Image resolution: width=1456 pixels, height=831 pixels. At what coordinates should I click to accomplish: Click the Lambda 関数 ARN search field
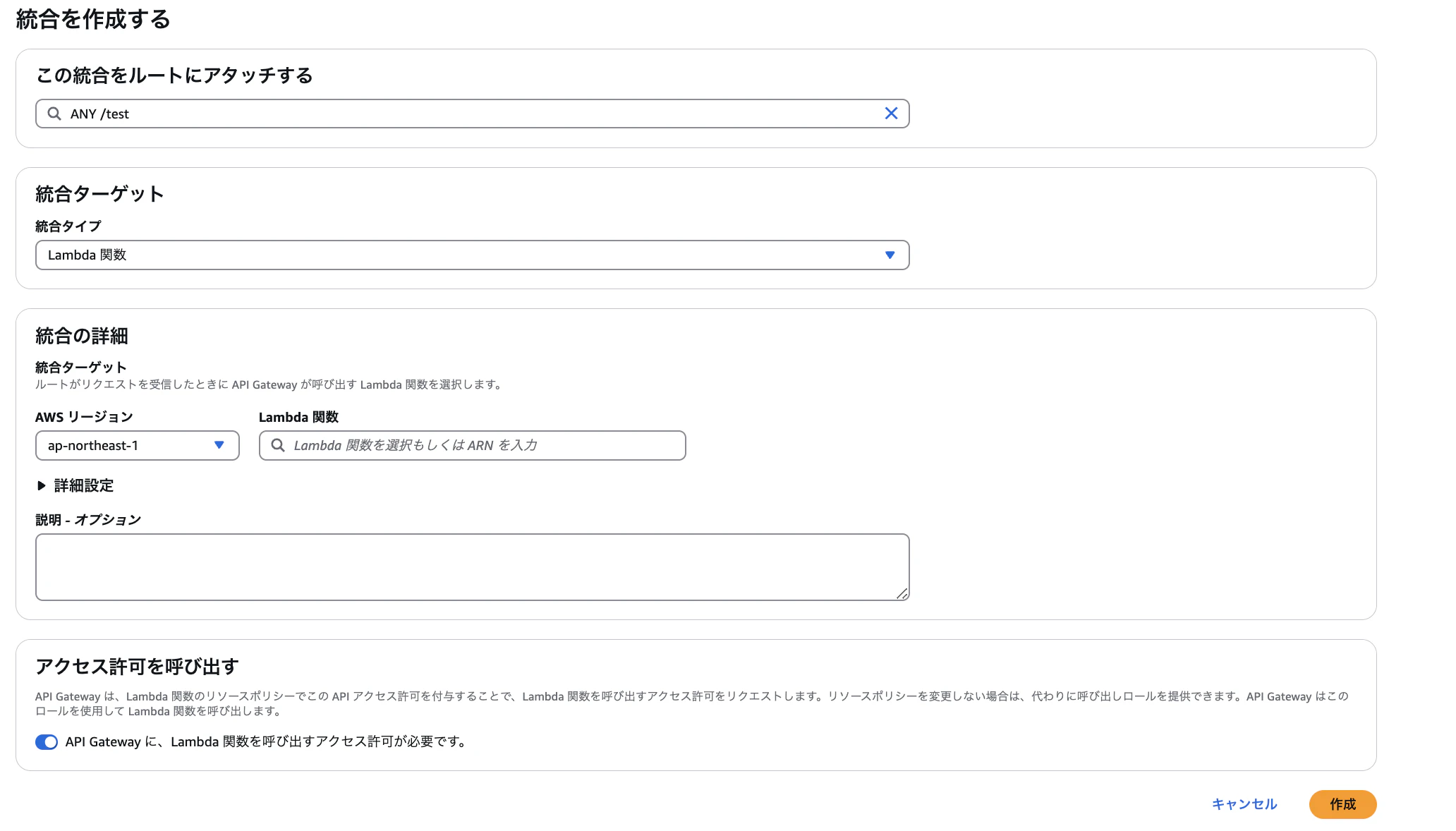(472, 445)
